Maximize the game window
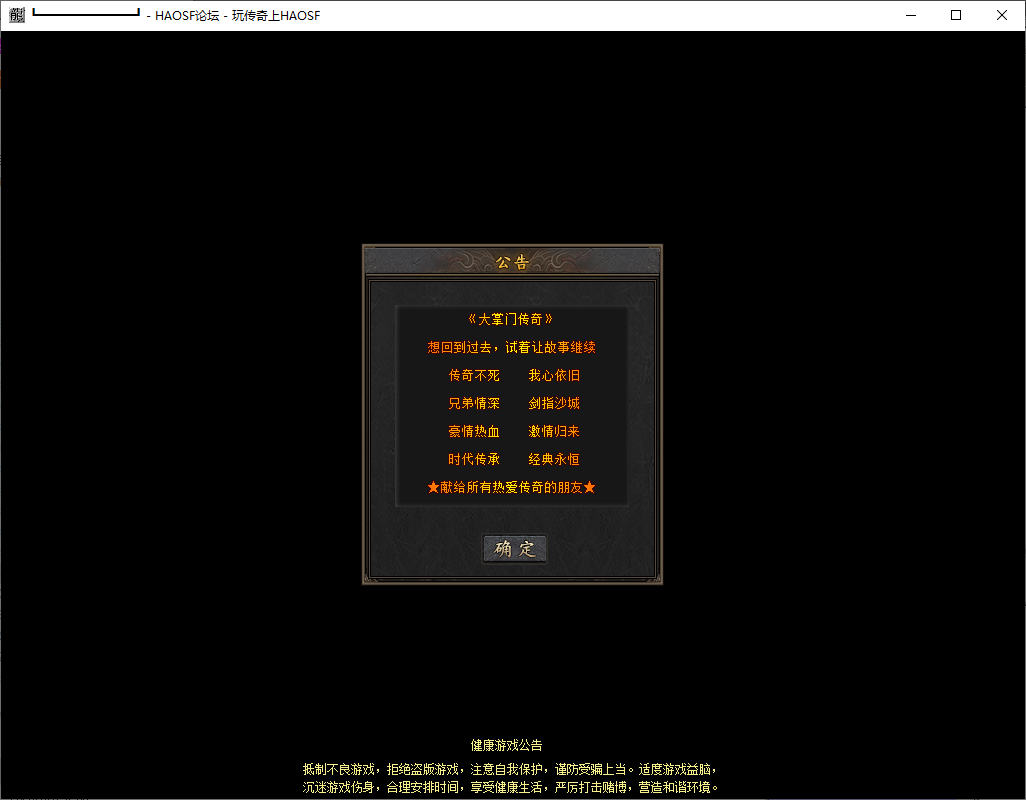The height and width of the screenshot is (800, 1026). (x=956, y=16)
